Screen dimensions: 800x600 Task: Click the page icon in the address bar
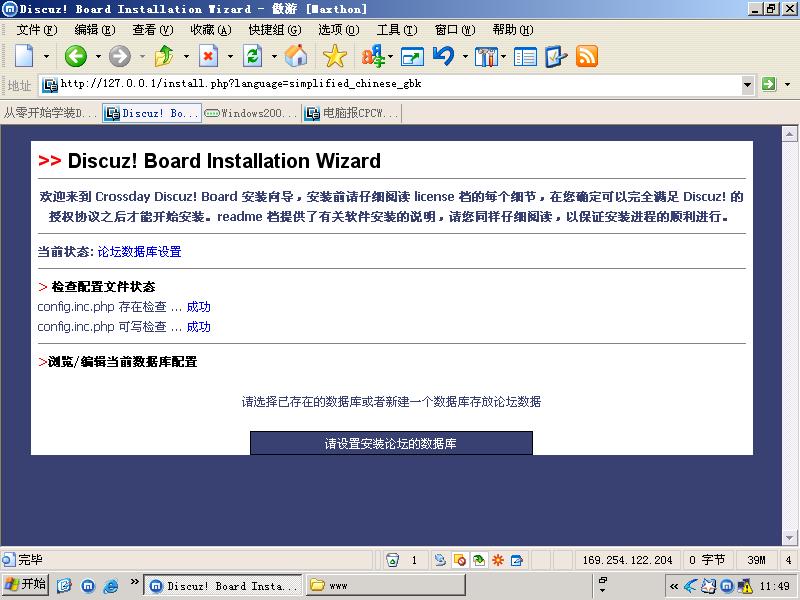(x=49, y=85)
